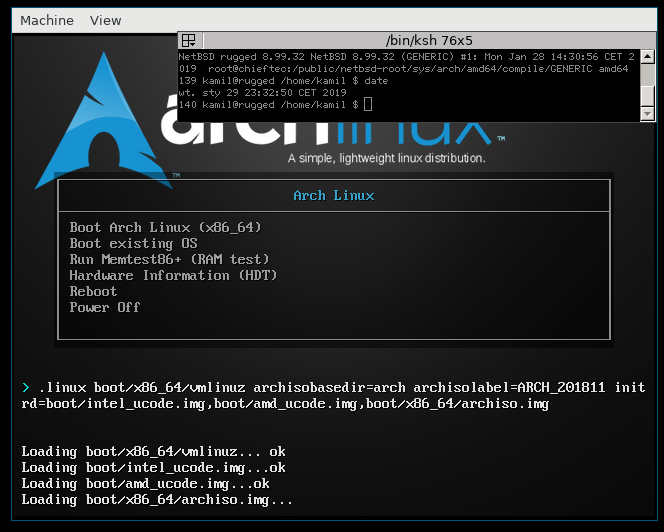Select Boot existing OS entry
The image size is (664, 532).
coord(133,244)
